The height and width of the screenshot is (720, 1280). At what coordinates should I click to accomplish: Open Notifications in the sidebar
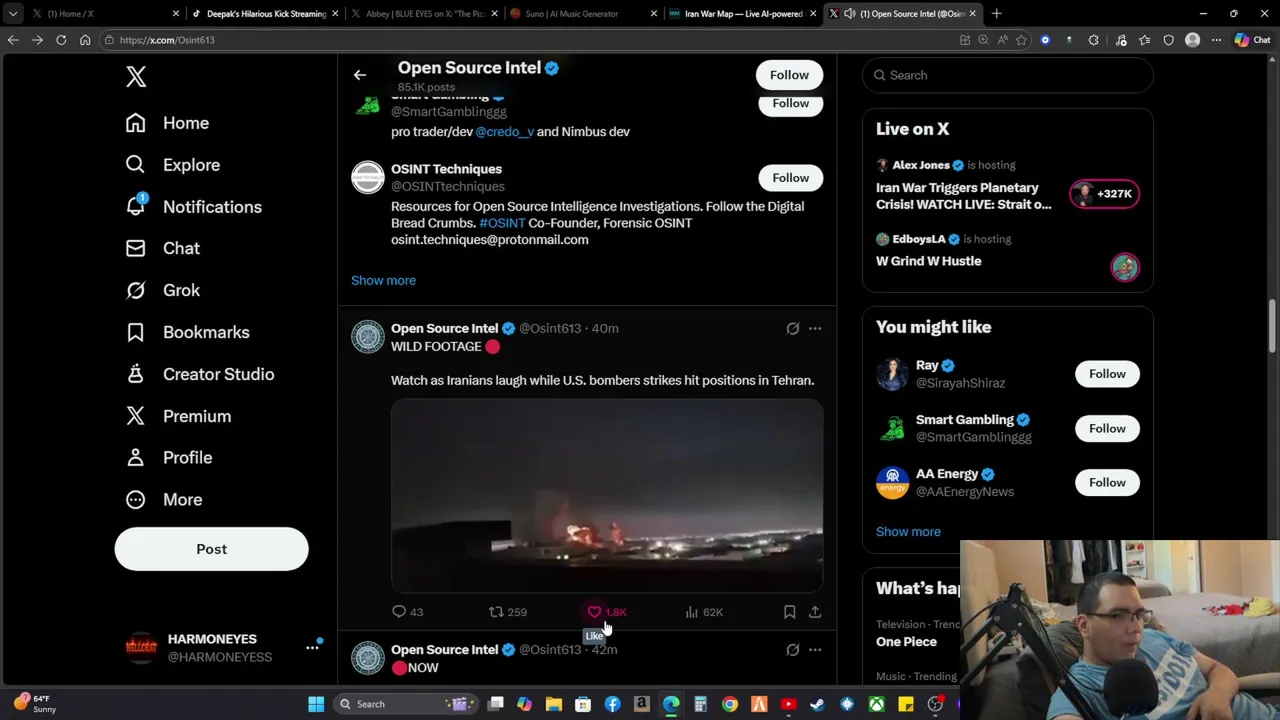(x=193, y=207)
